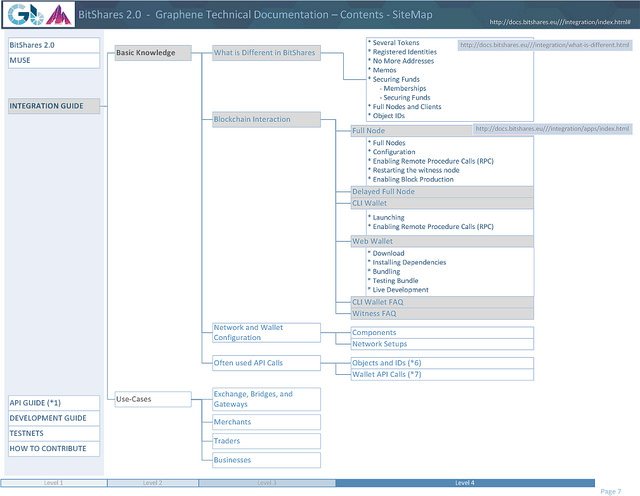Select BitShares 2.0 in the sidebar

[x=54, y=45]
